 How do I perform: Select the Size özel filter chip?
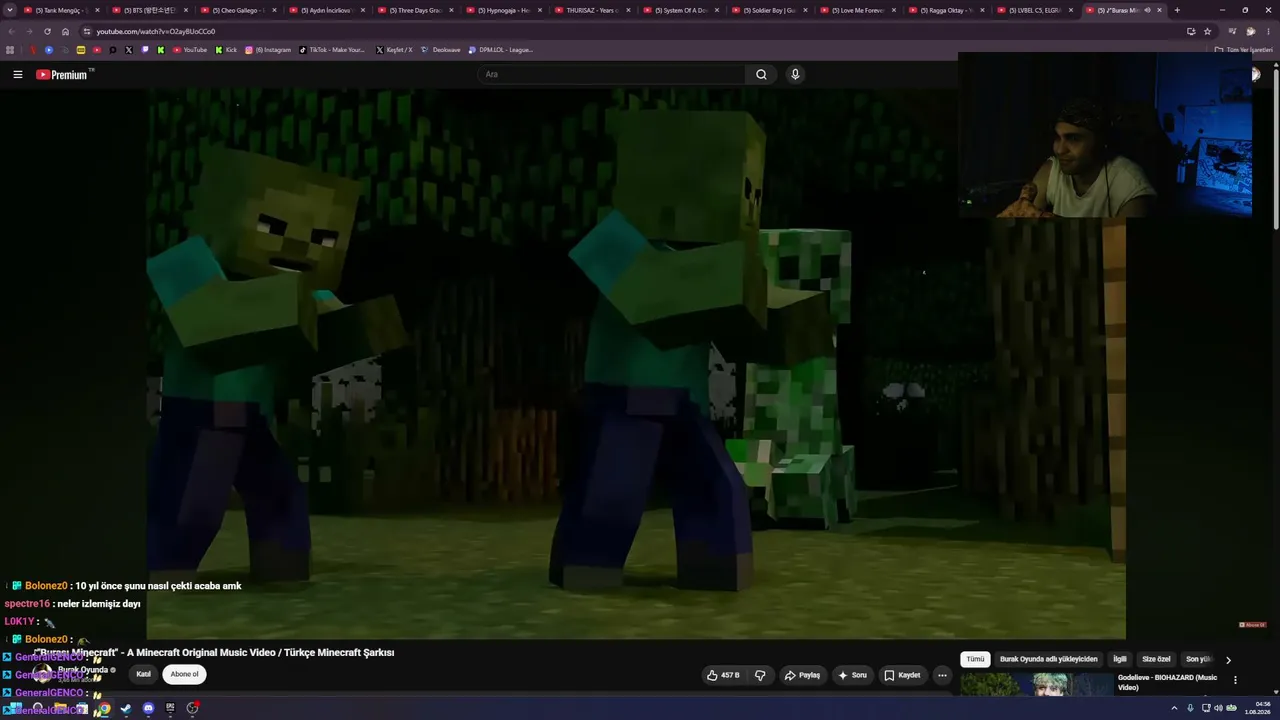pyautogui.click(x=1156, y=659)
